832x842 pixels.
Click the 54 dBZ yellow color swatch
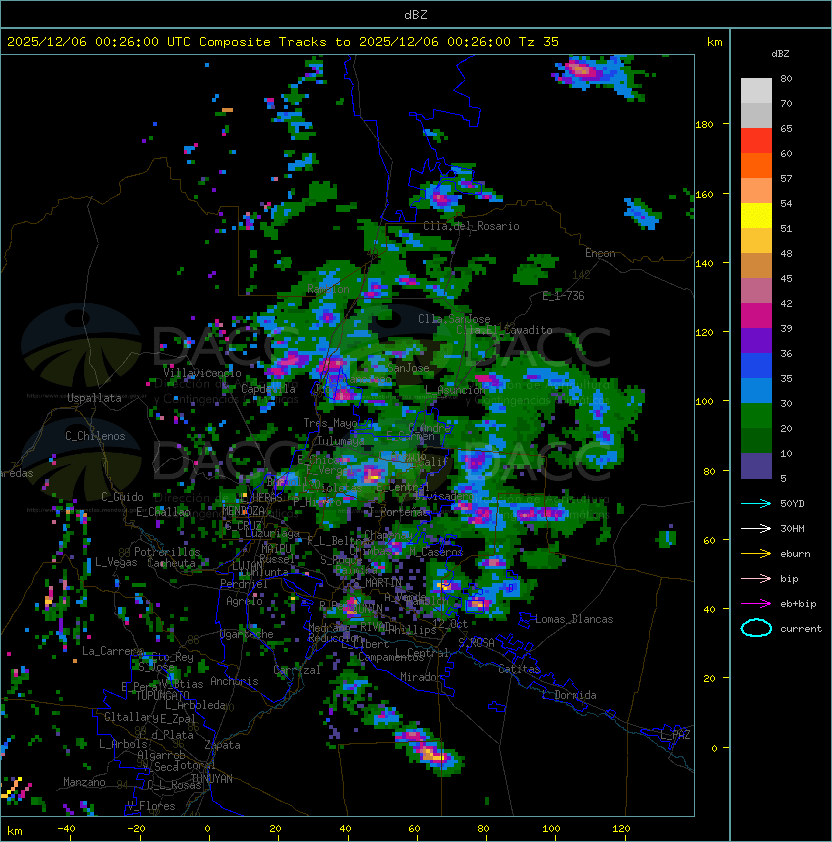pos(756,216)
